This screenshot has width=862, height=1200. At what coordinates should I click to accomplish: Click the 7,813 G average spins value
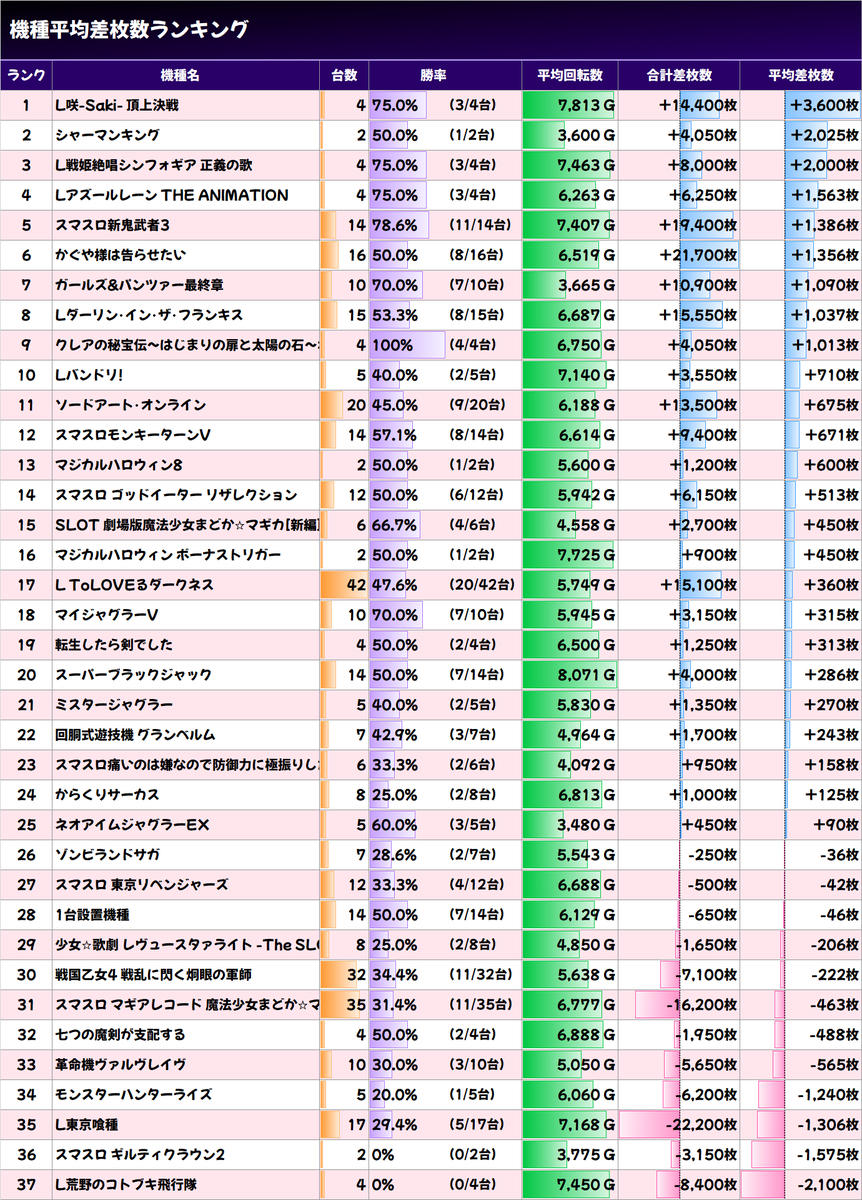(x=586, y=105)
